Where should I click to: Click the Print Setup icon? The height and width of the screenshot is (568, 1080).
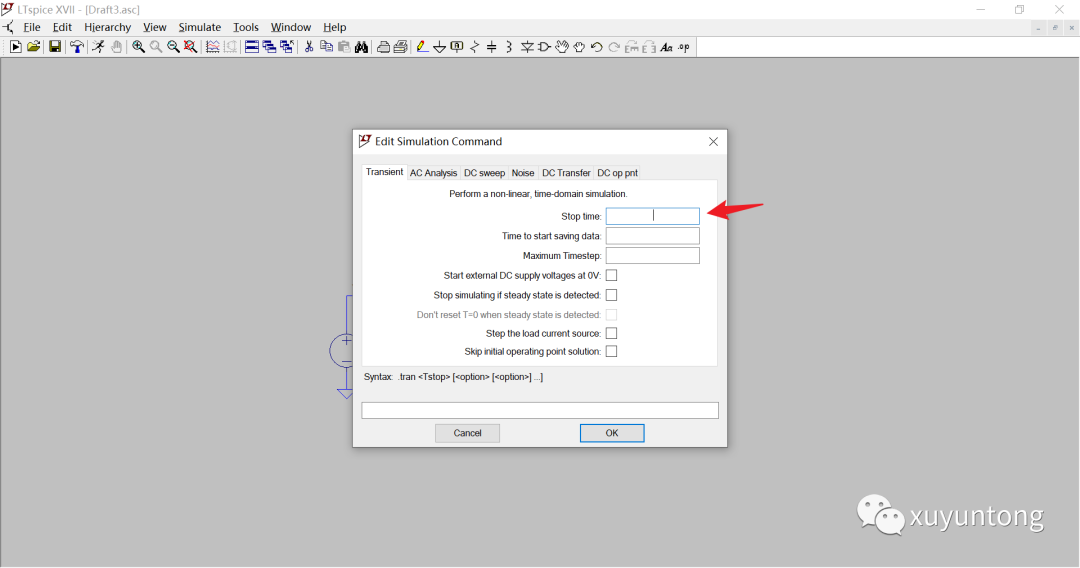pyautogui.click(x=383, y=47)
